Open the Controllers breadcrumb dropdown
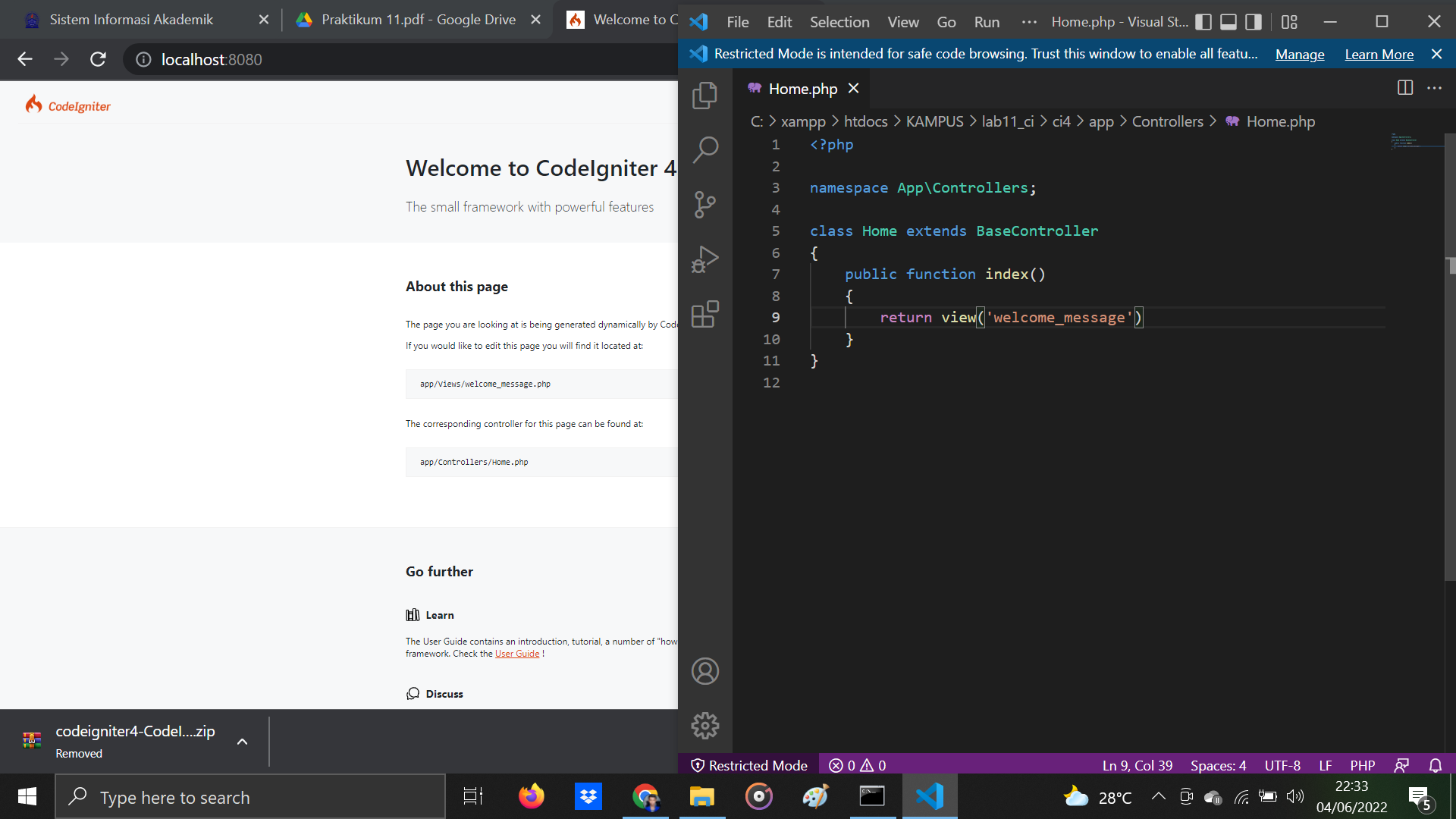This screenshot has height=819, width=1456. [1168, 121]
